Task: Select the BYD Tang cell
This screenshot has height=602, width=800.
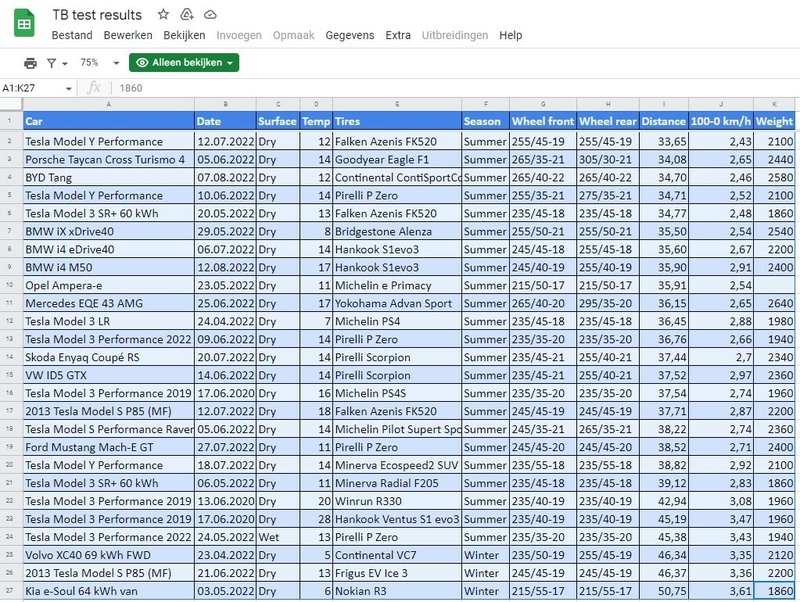Action: click(x=109, y=178)
